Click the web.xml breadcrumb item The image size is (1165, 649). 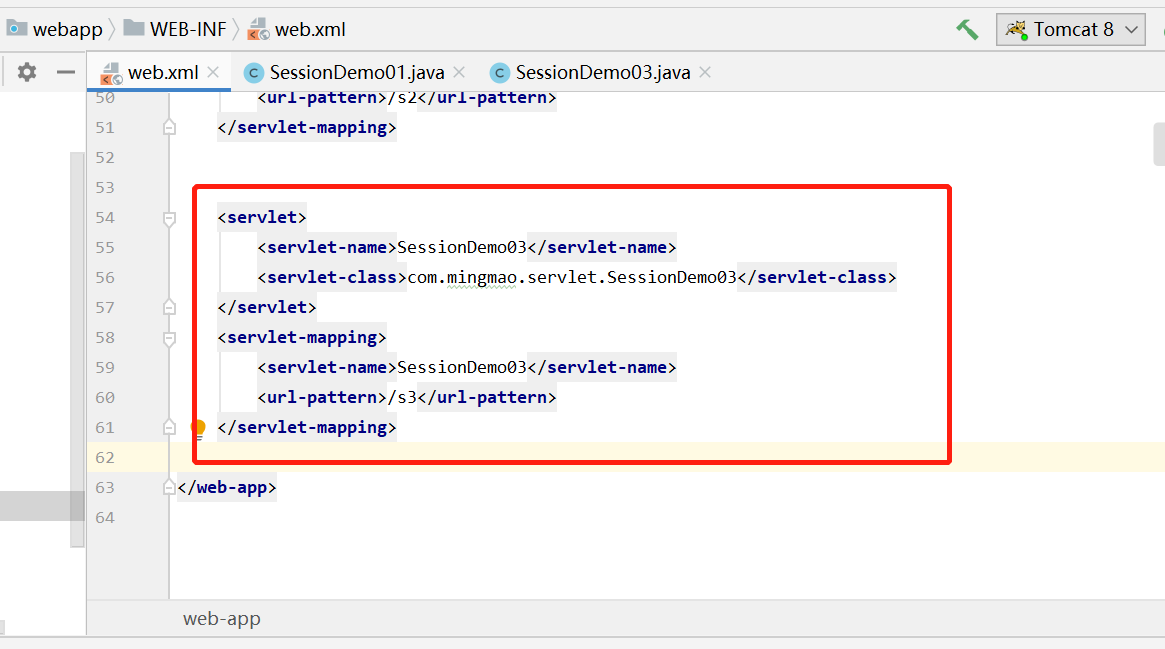[297, 29]
